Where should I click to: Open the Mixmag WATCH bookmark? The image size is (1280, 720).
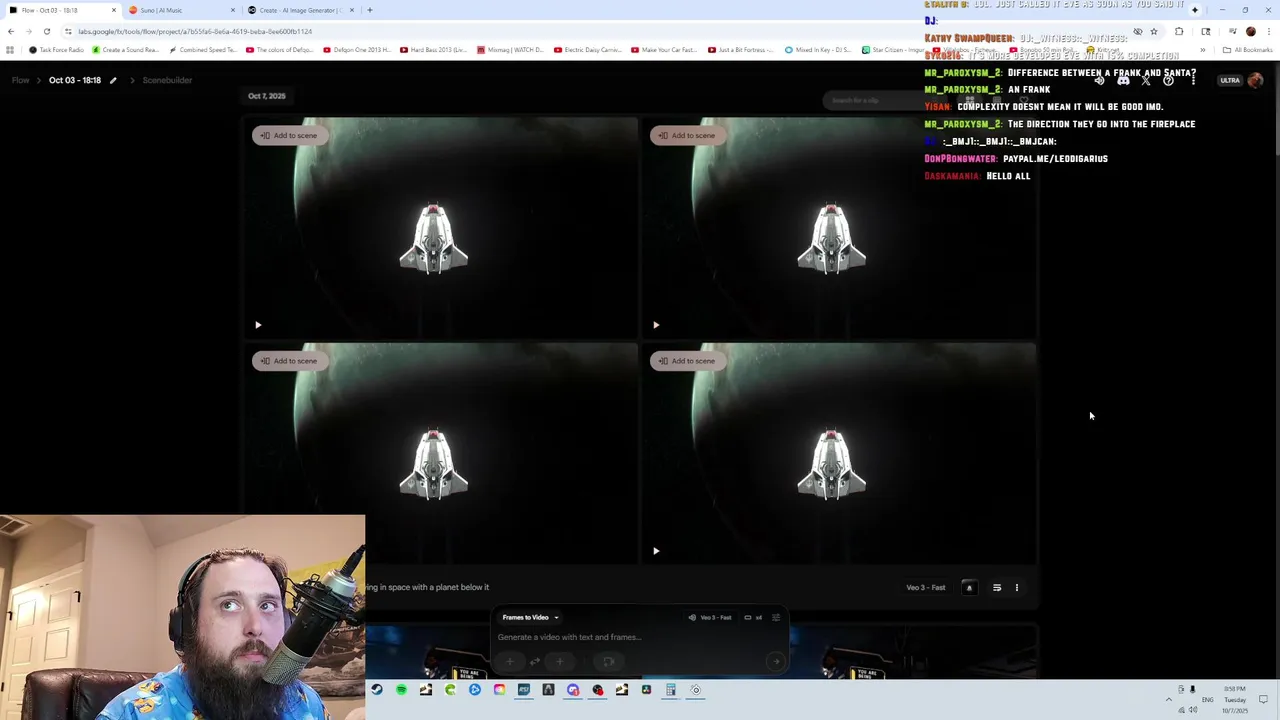pyautogui.click(x=510, y=50)
